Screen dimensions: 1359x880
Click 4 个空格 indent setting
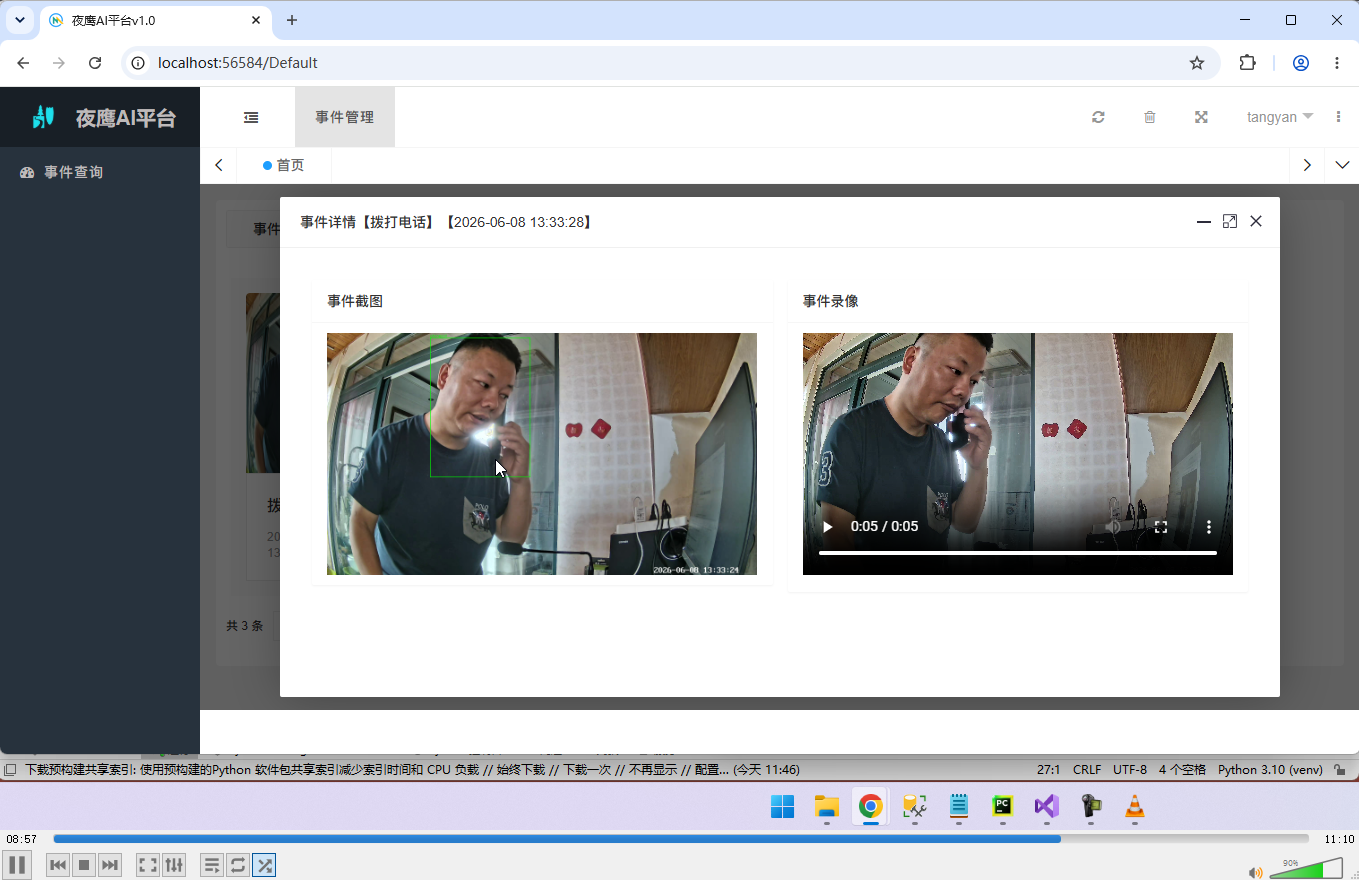(x=1182, y=770)
